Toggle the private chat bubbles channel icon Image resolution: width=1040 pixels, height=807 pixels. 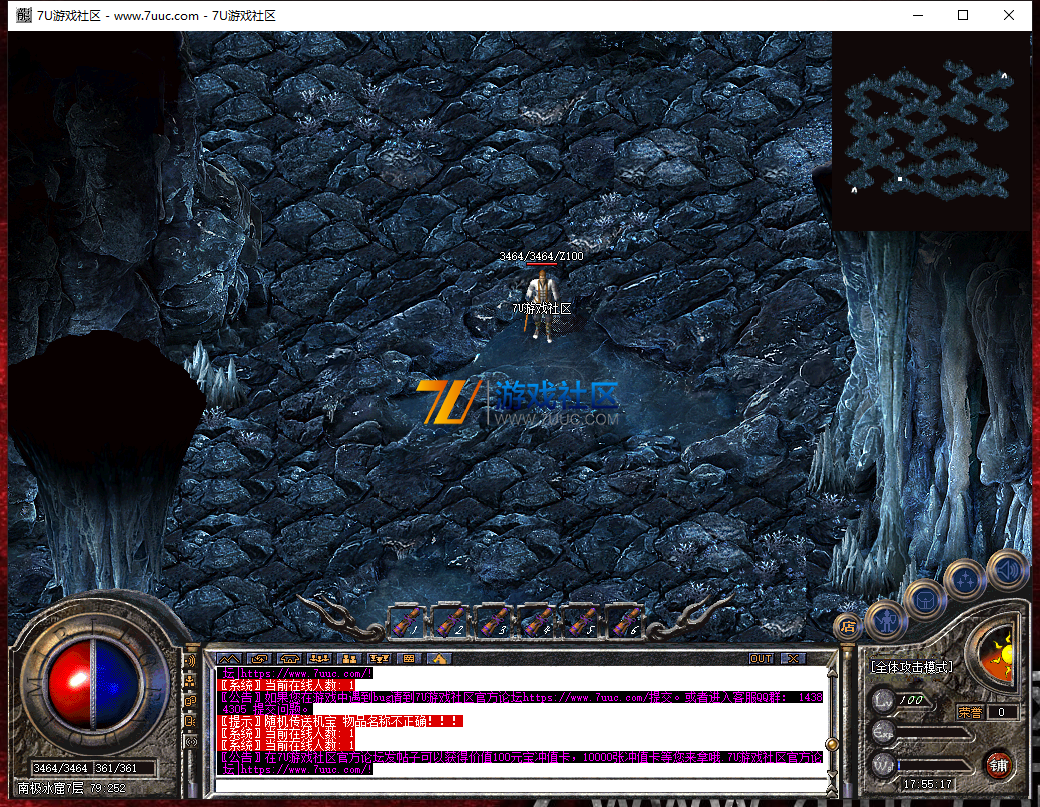point(190,701)
